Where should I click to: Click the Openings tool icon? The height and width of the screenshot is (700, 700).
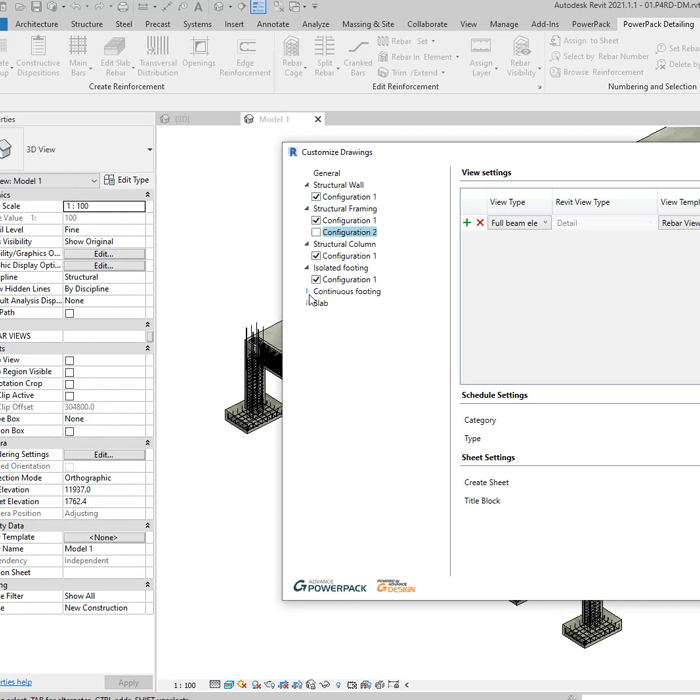tap(199, 46)
